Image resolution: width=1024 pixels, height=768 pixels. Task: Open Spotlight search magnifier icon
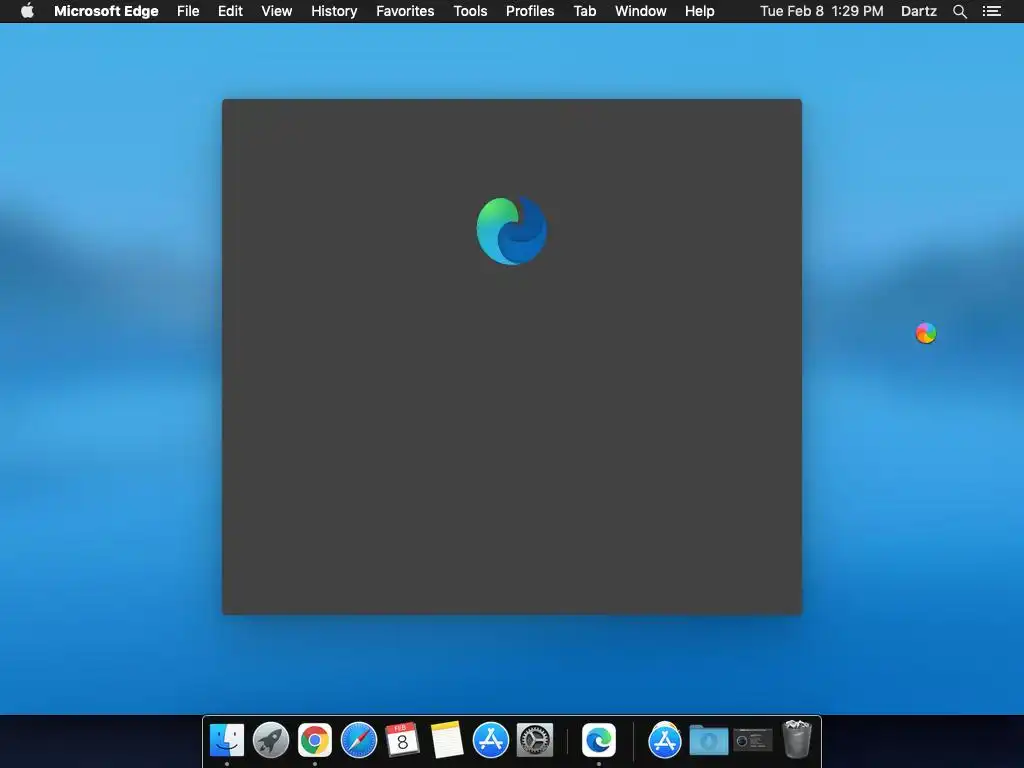tap(959, 11)
